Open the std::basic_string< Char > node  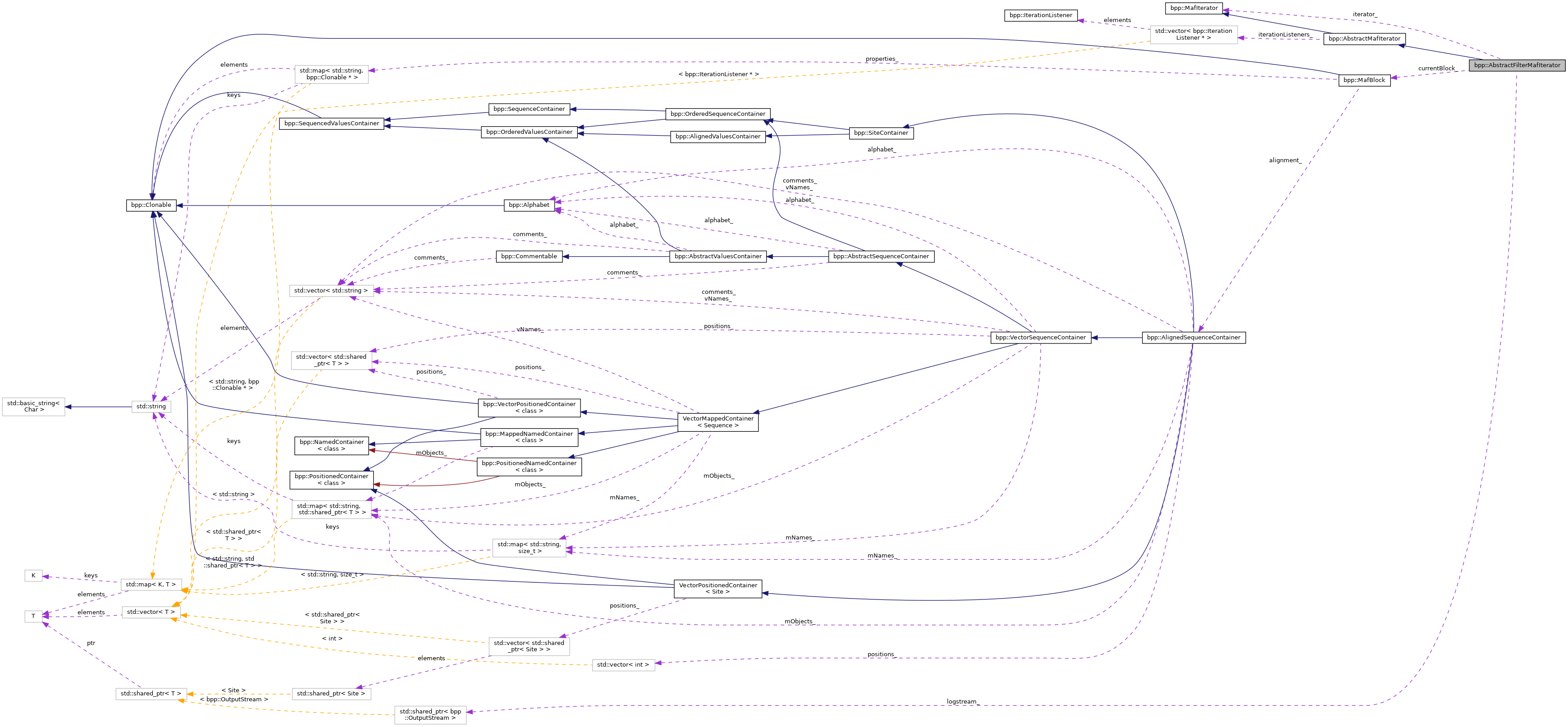coord(33,406)
